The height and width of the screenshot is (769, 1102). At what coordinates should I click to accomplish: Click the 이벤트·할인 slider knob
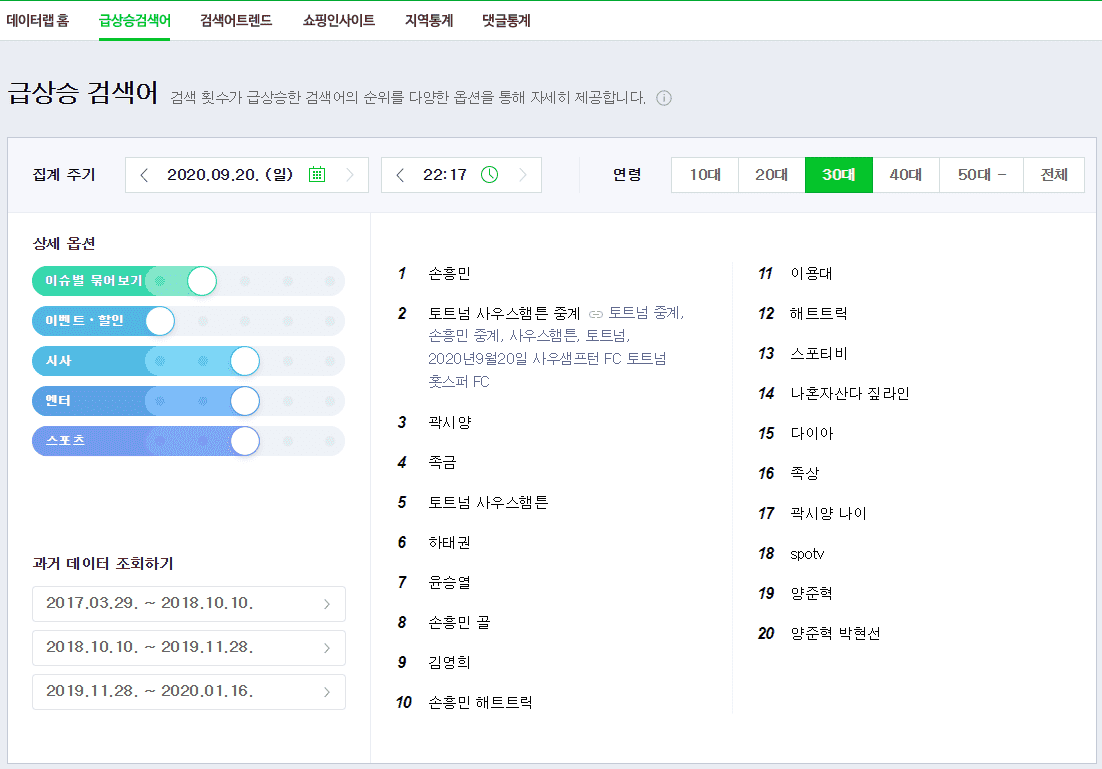click(160, 321)
